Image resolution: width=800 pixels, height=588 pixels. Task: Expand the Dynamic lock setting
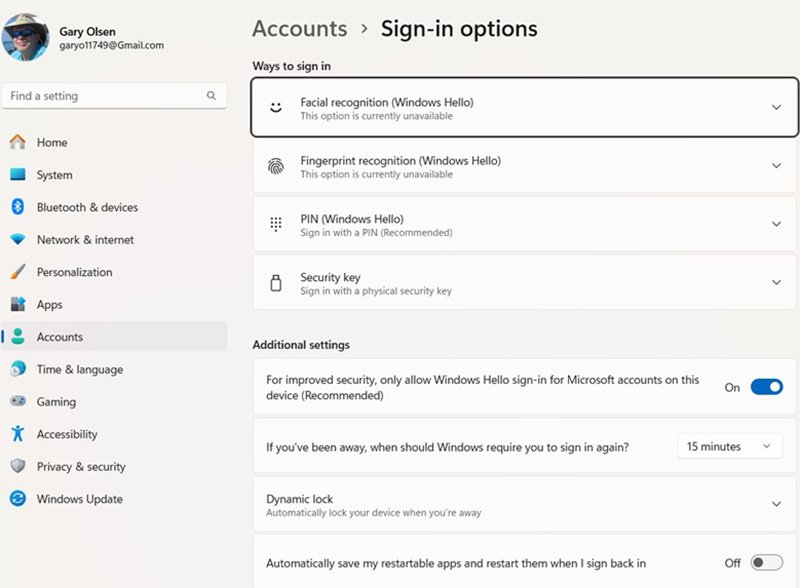coord(525,504)
